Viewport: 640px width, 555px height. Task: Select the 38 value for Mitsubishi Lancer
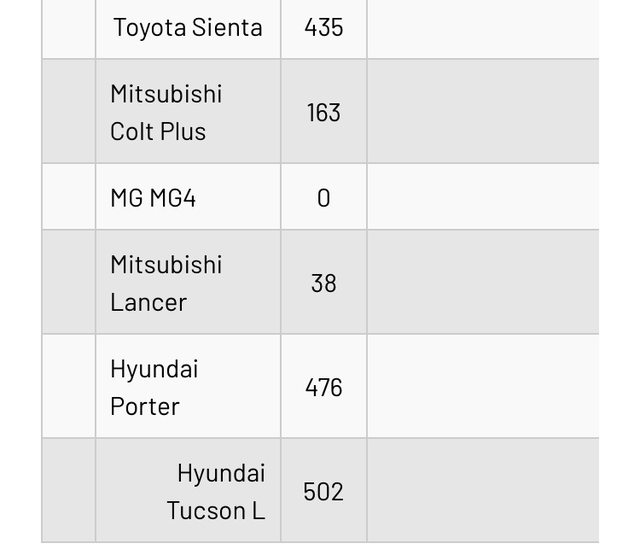[x=323, y=283]
